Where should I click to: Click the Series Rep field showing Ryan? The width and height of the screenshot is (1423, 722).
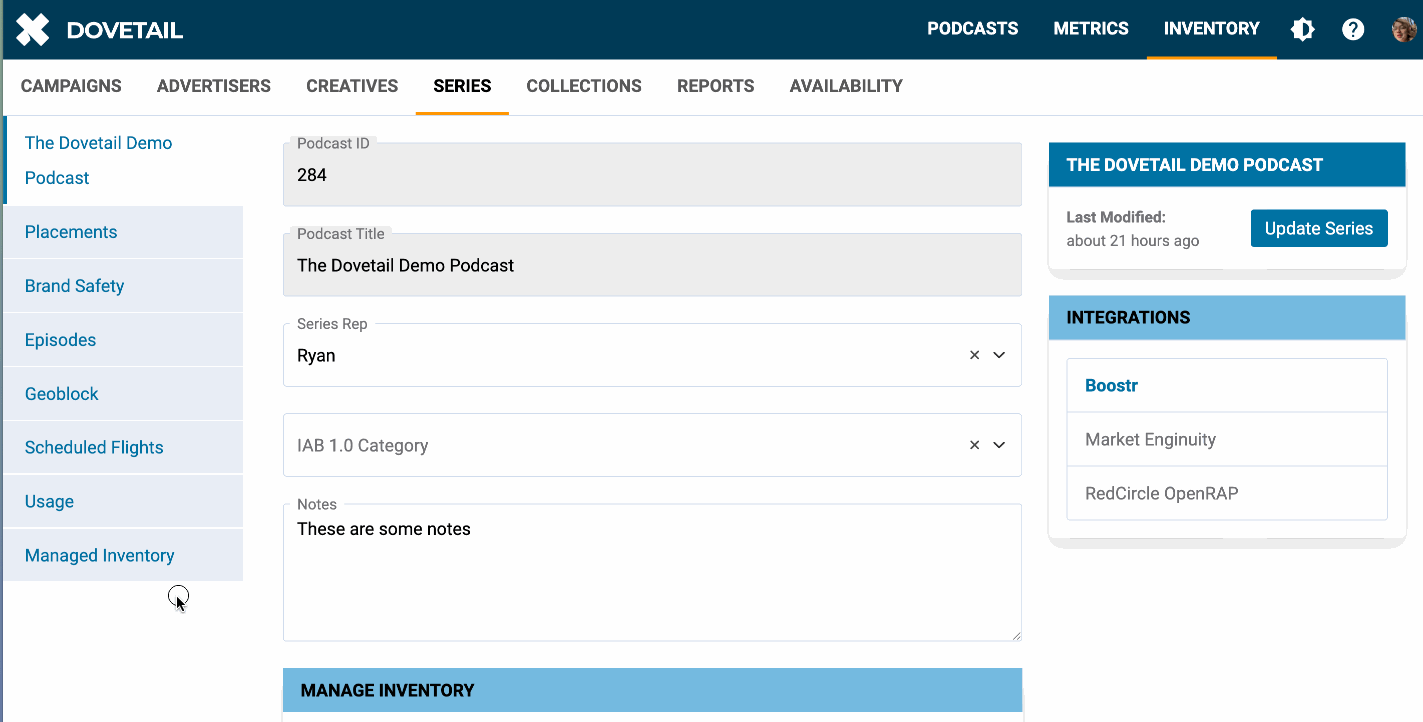pyautogui.click(x=652, y=355)
